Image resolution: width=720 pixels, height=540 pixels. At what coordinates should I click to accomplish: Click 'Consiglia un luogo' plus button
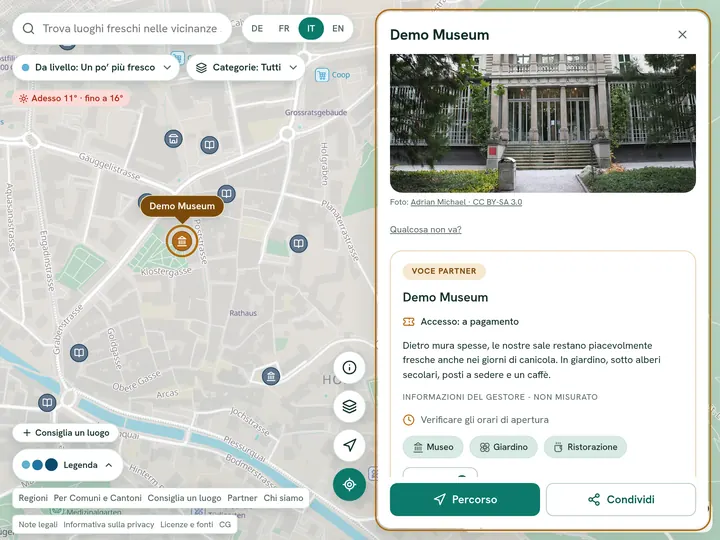pyautogui.click(x=66, y=433)
